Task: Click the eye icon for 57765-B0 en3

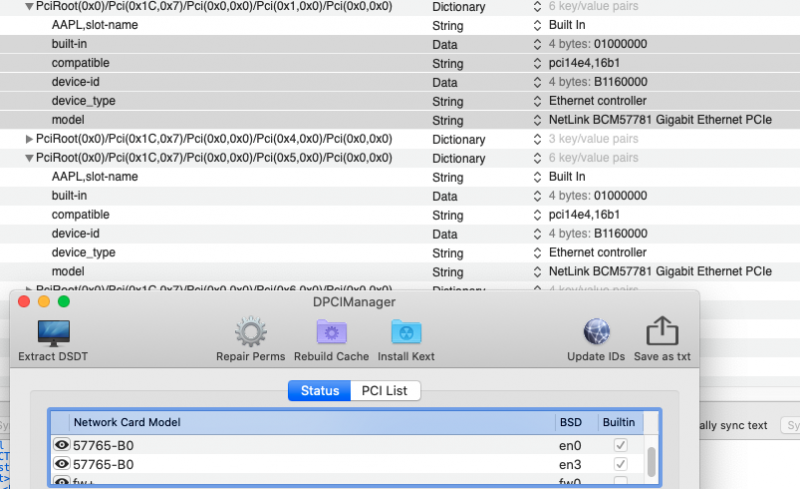Action: pyautogui.click(x=62, y=463)
